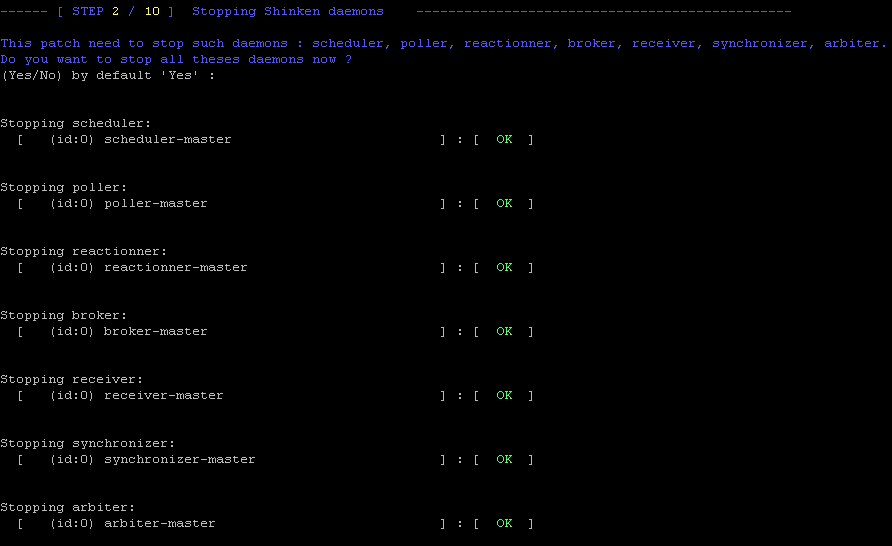Click the 'Stopping reactionner:' heading
This screenshot has width=892, height=546.
click(x=83, y=251)
